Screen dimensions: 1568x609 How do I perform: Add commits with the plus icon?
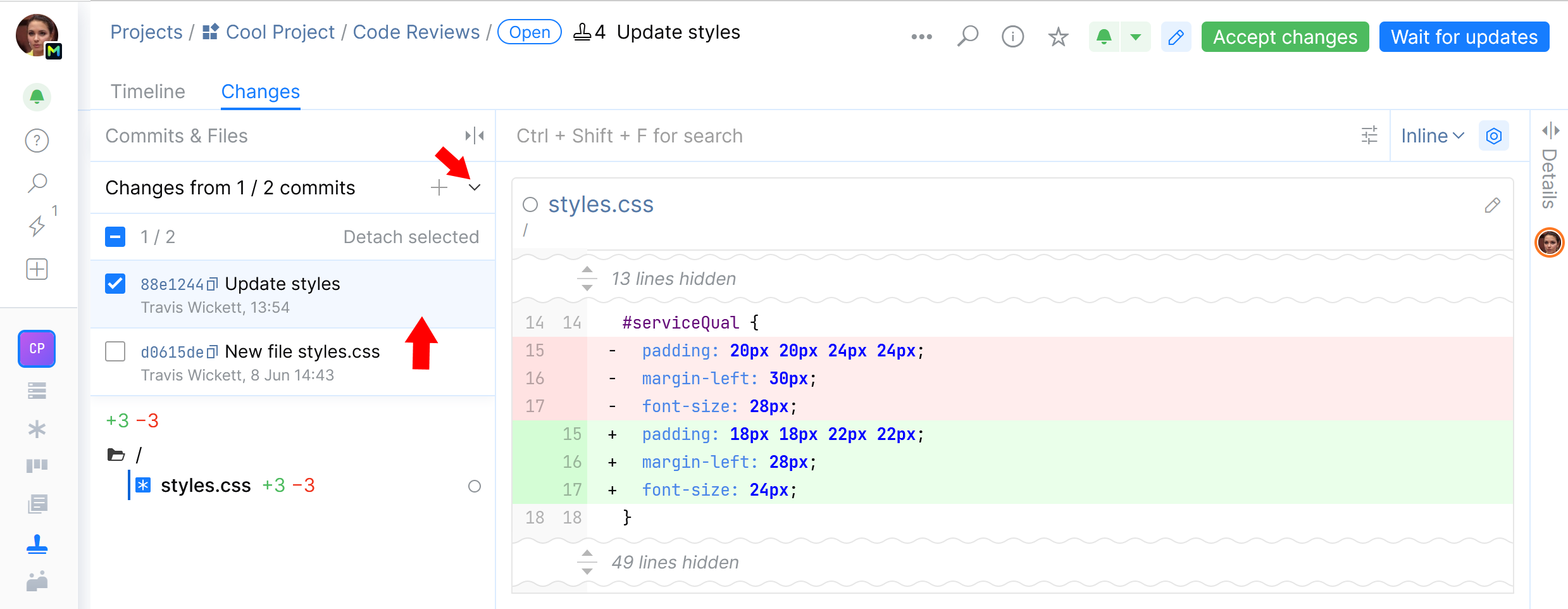coord(439,187)
